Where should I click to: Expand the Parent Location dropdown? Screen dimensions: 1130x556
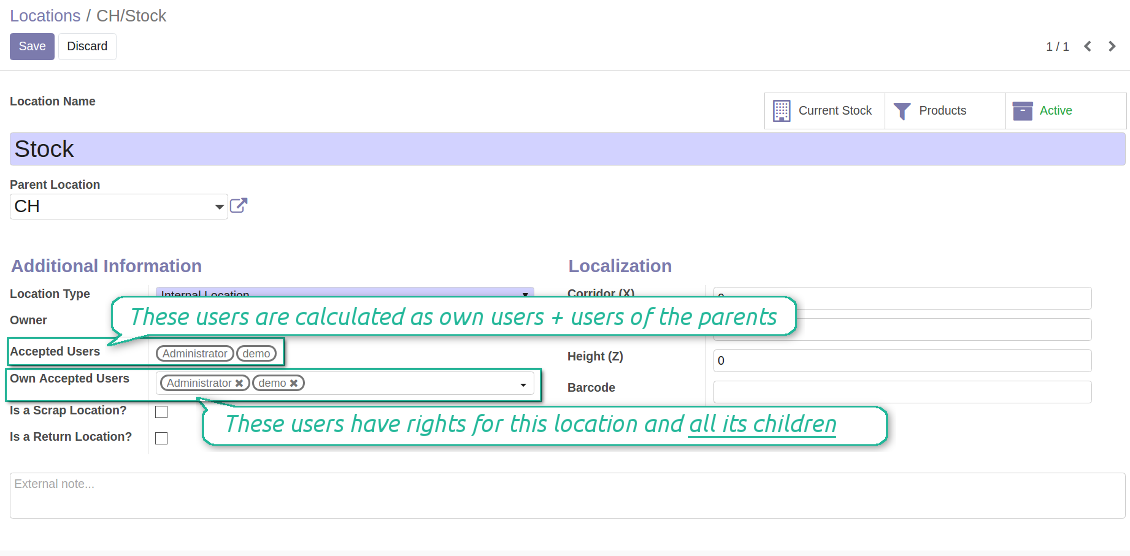point(219,207)
